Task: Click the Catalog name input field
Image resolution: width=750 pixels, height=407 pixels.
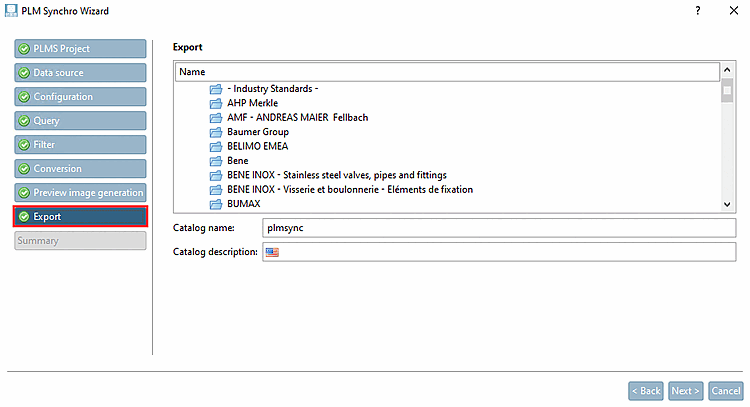Action: (x=499, y=228)
